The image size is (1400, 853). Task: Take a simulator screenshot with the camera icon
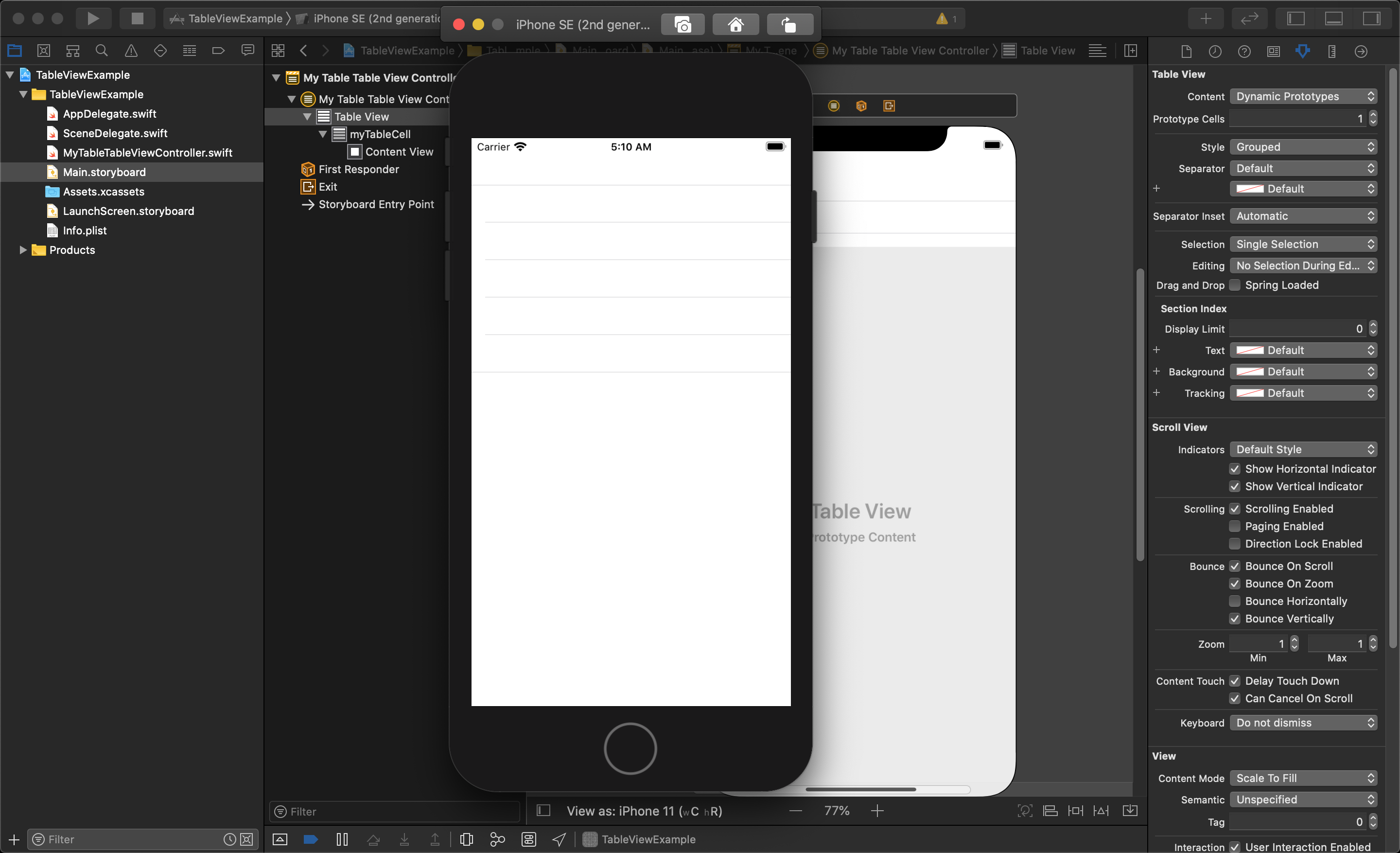pyautogui.click(x=682, y=24)
